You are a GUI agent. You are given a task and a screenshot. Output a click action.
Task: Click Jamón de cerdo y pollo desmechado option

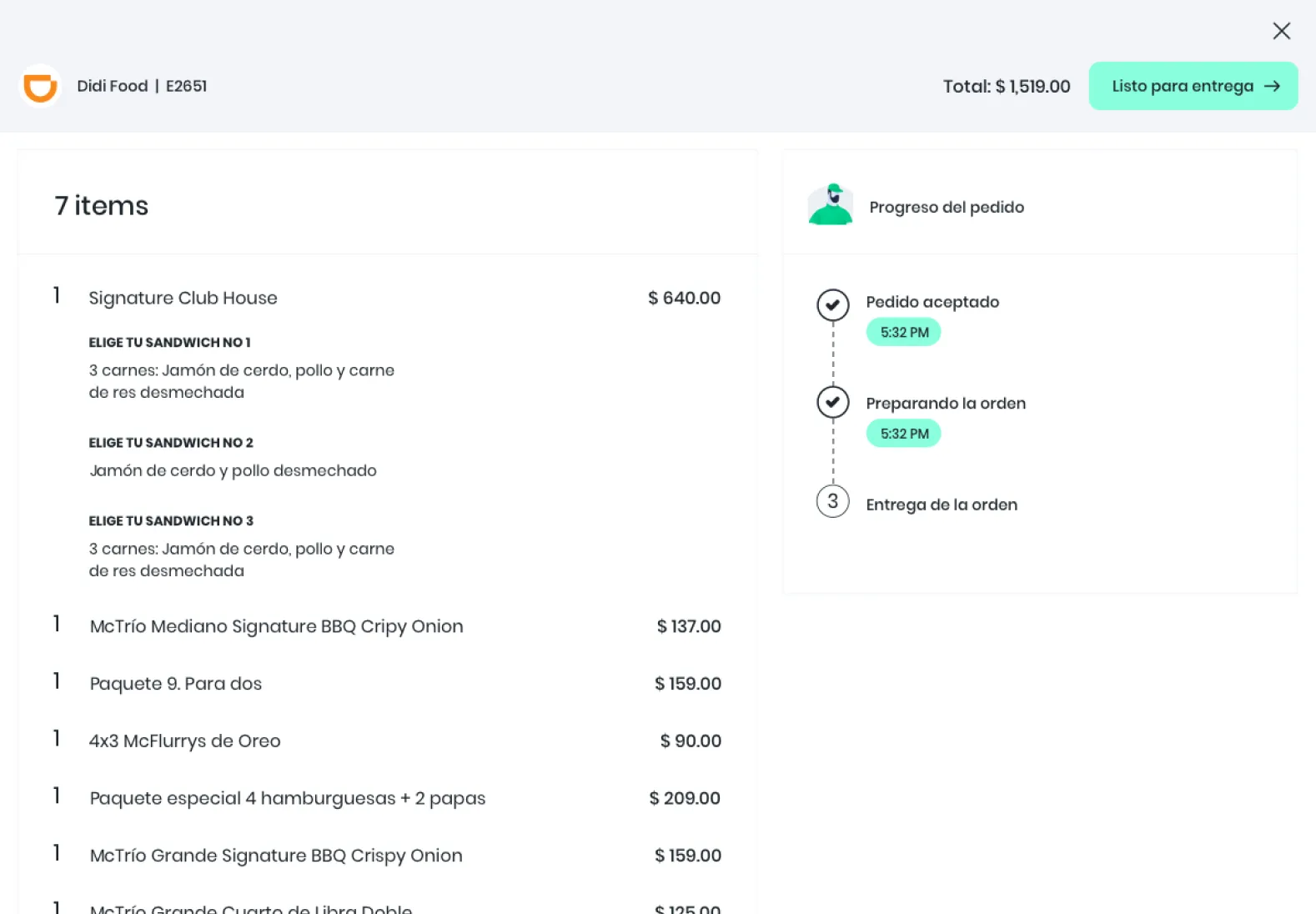233,470
